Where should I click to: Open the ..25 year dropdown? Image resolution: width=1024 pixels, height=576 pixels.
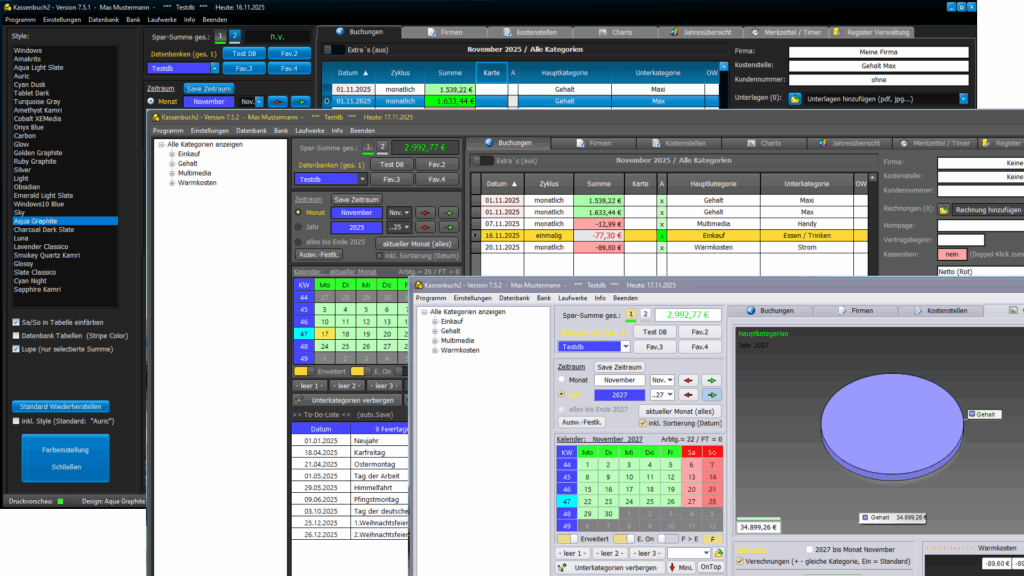pos(400,227)
